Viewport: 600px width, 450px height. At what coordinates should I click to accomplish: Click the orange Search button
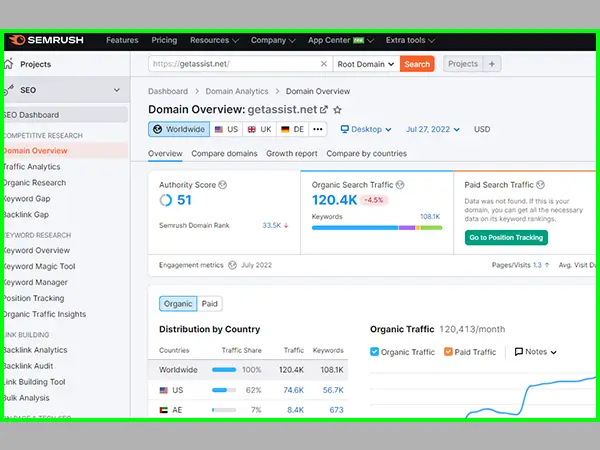coord(417,64)
